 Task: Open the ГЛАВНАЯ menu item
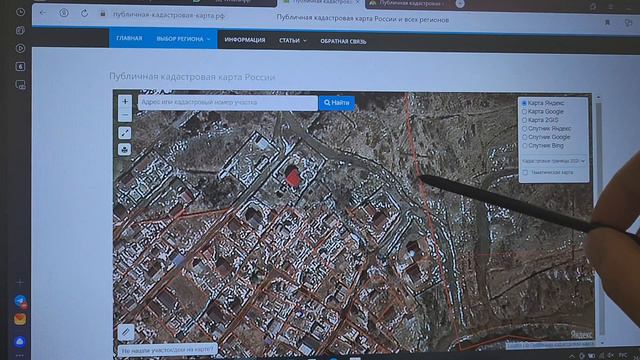tap(129, 38)
